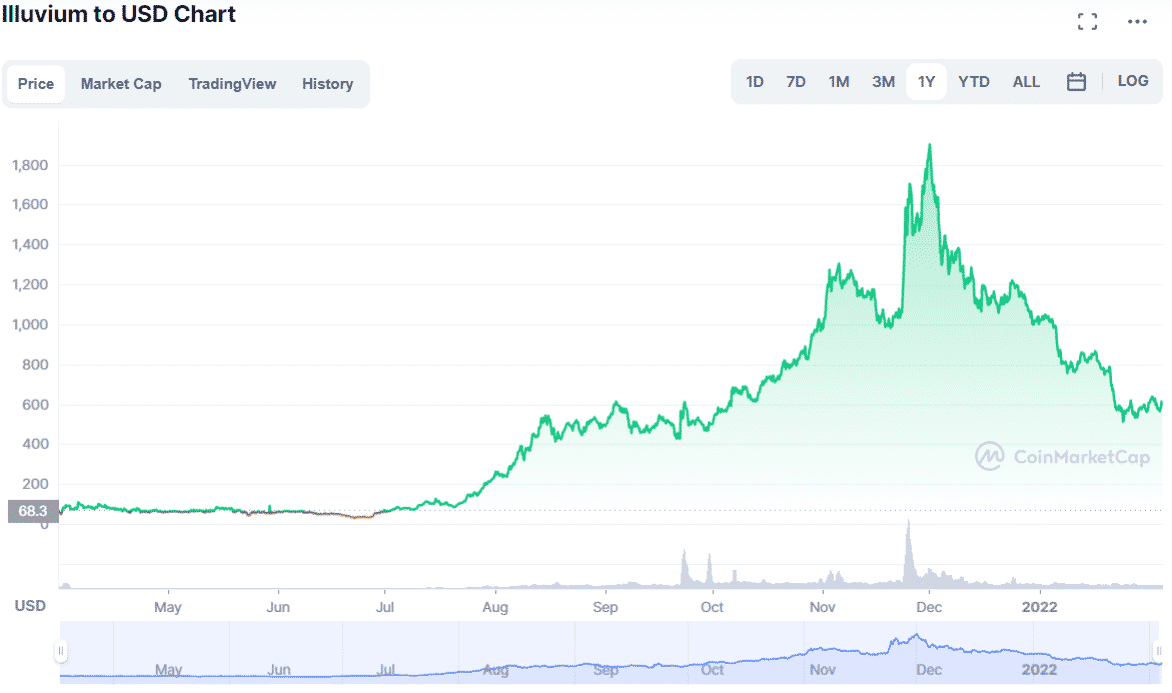Click the 800 y-axis label
This screenshot has height=693, width=1172.
click(x=35, y=364)
